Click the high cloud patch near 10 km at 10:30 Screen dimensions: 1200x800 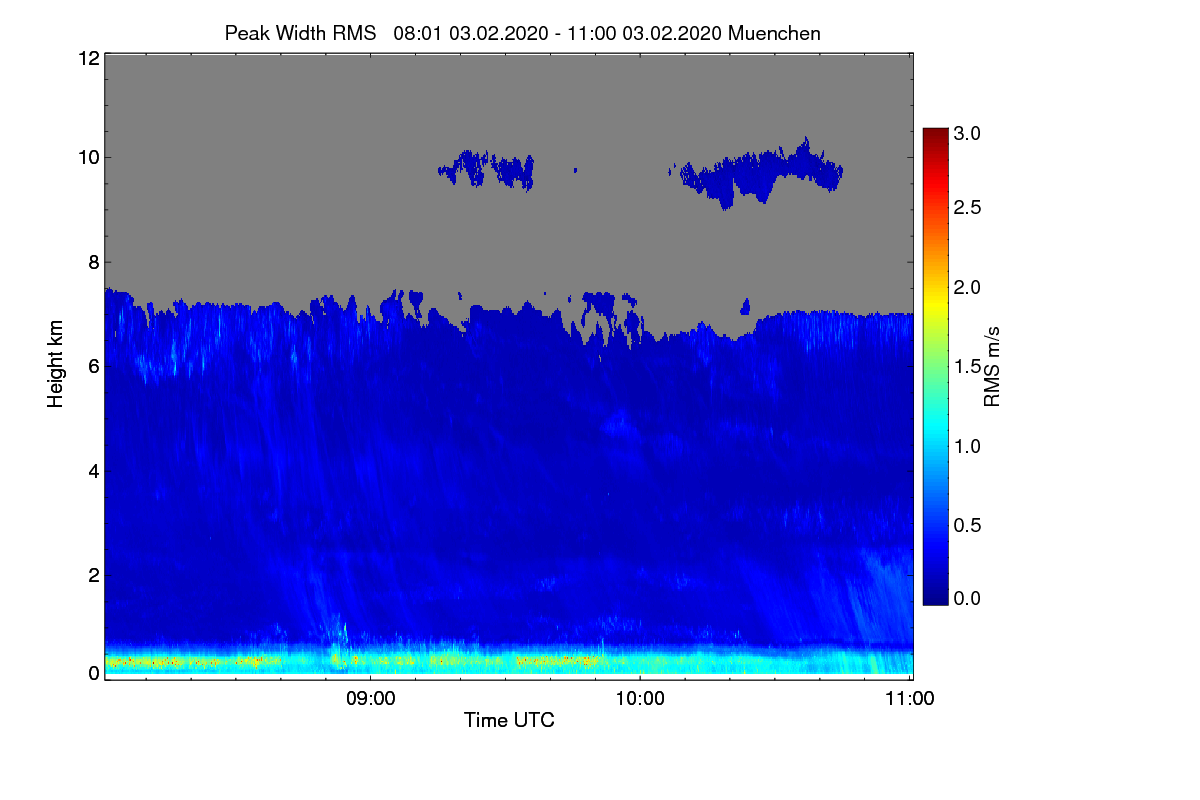click(x=762, y=173)
